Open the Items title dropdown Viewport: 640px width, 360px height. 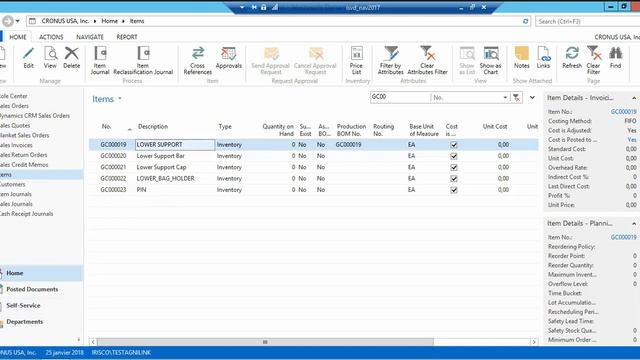tap(120, 99)
